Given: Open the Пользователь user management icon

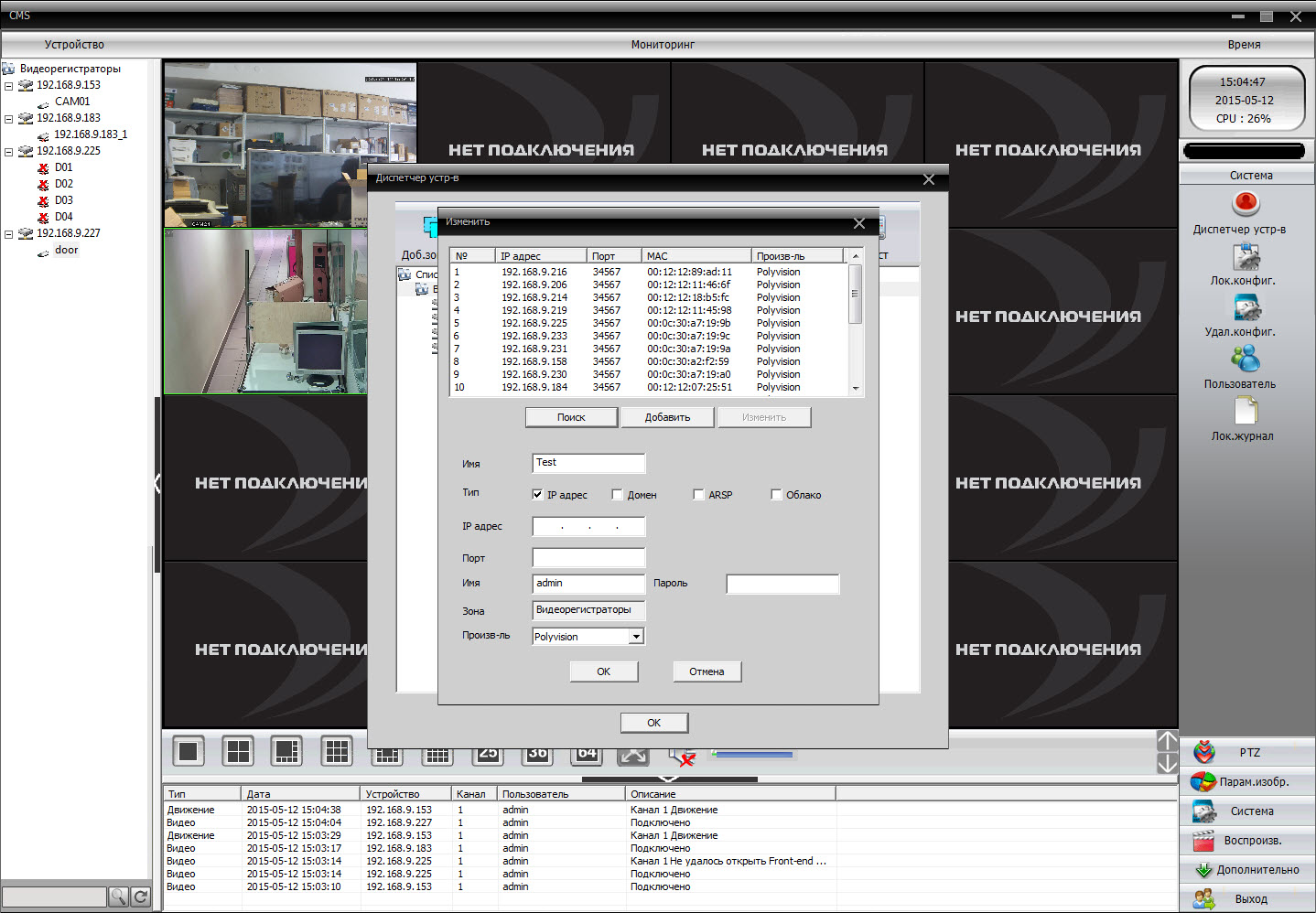Looking at the screenshot, I should [1246, 359].
